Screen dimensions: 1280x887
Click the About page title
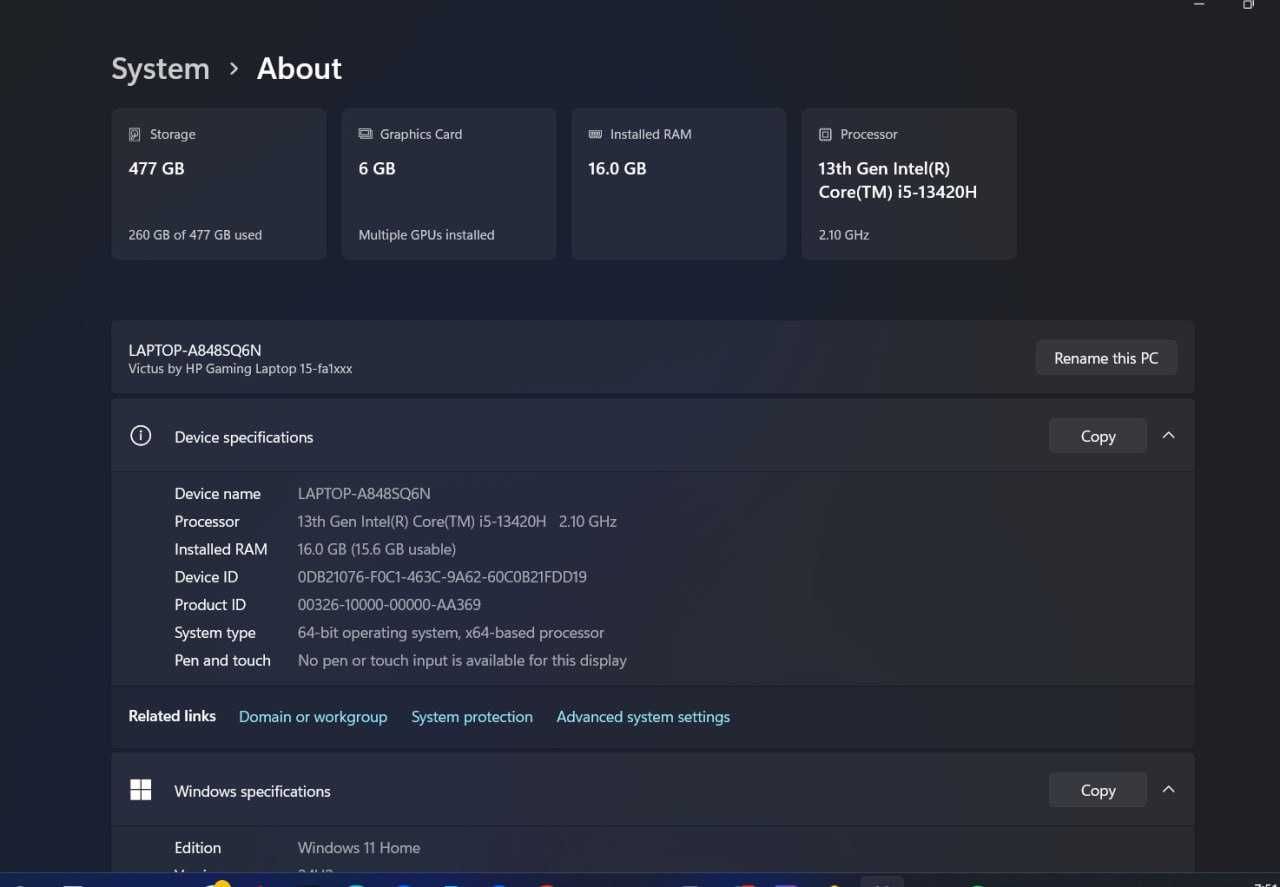[299, 69]
